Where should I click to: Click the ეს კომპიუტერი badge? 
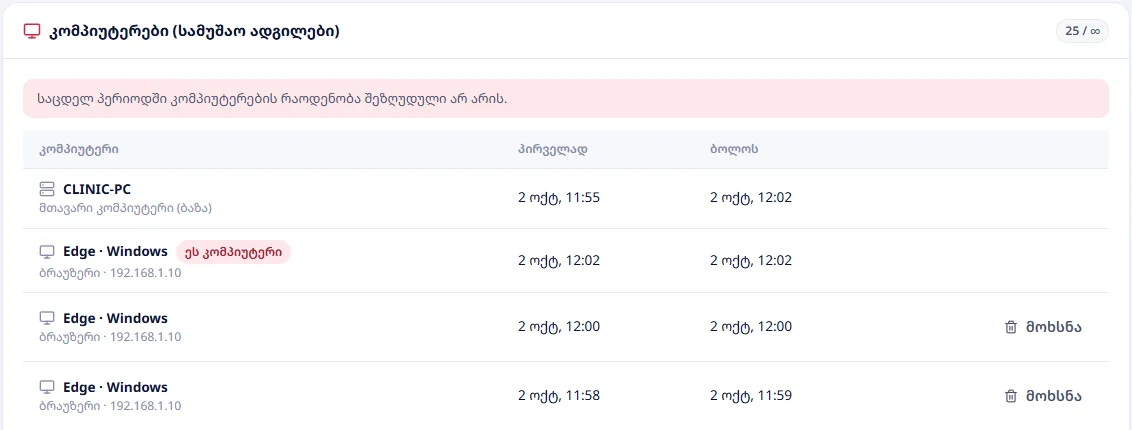[233, 252]
